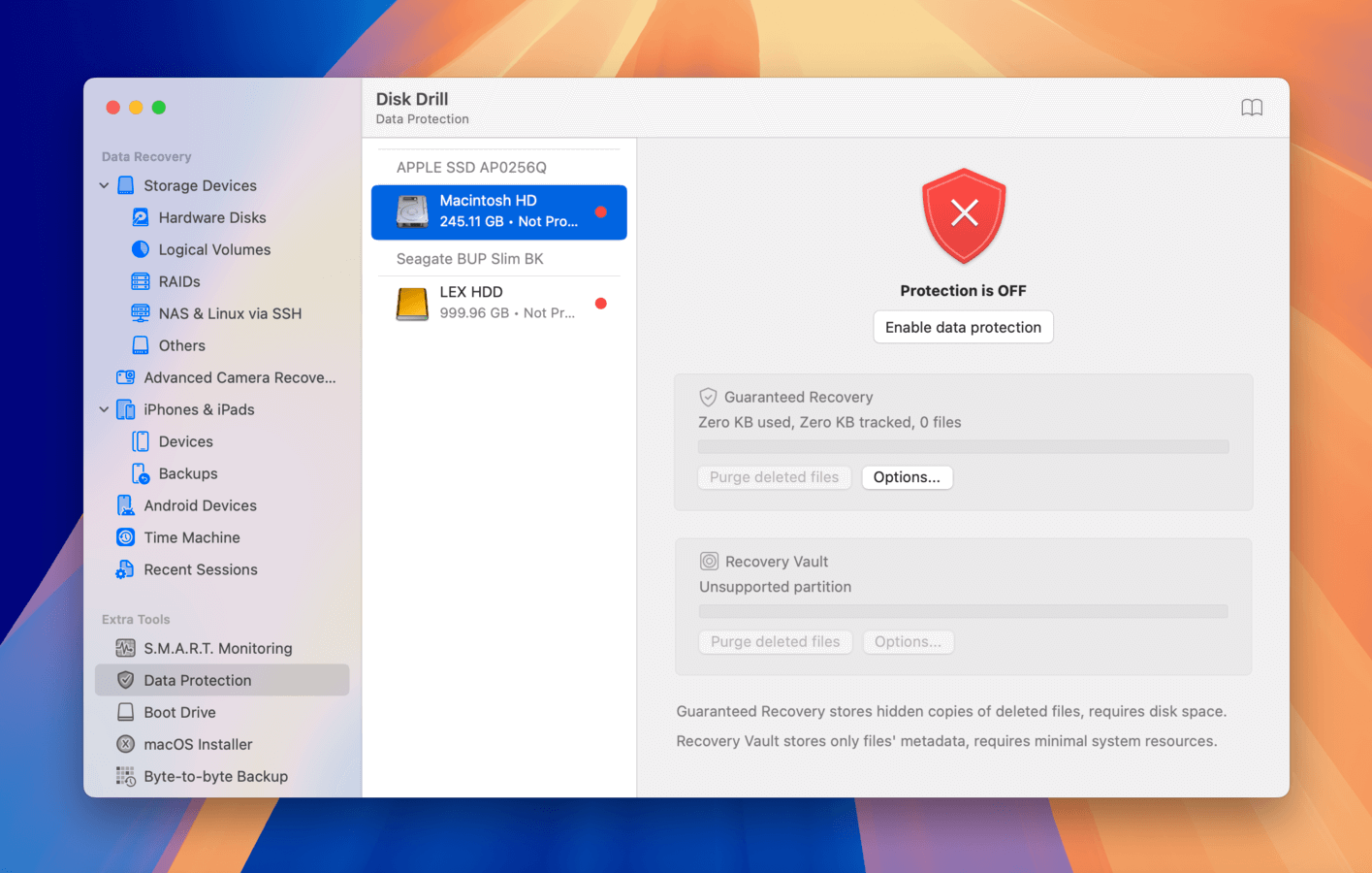
Task: Collapse the Storage Devices tree section
Action: tap(104, 185)
